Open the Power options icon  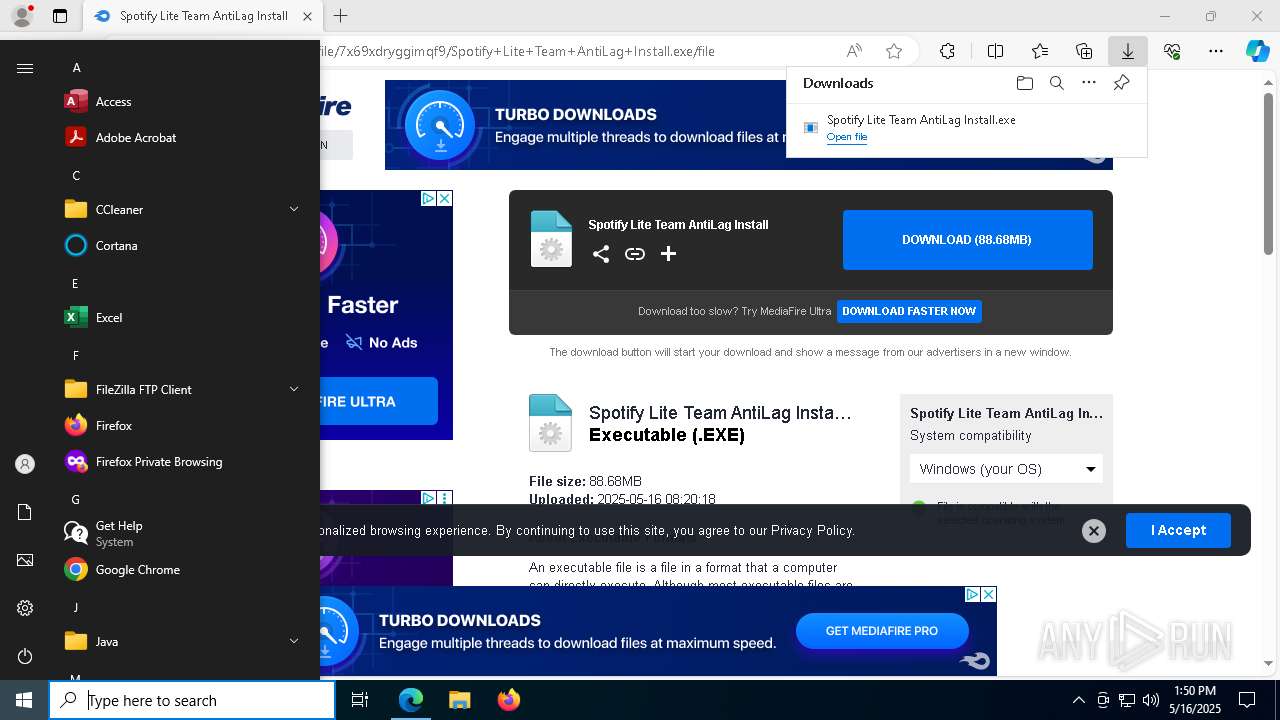tap(25, 656)
